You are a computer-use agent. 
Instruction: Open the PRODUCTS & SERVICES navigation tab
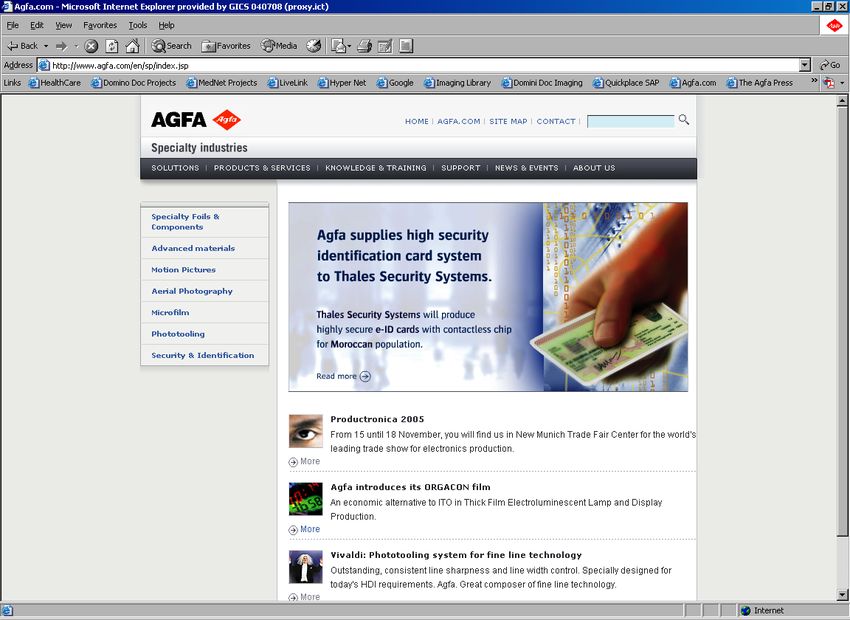click(x=262, y=168)
